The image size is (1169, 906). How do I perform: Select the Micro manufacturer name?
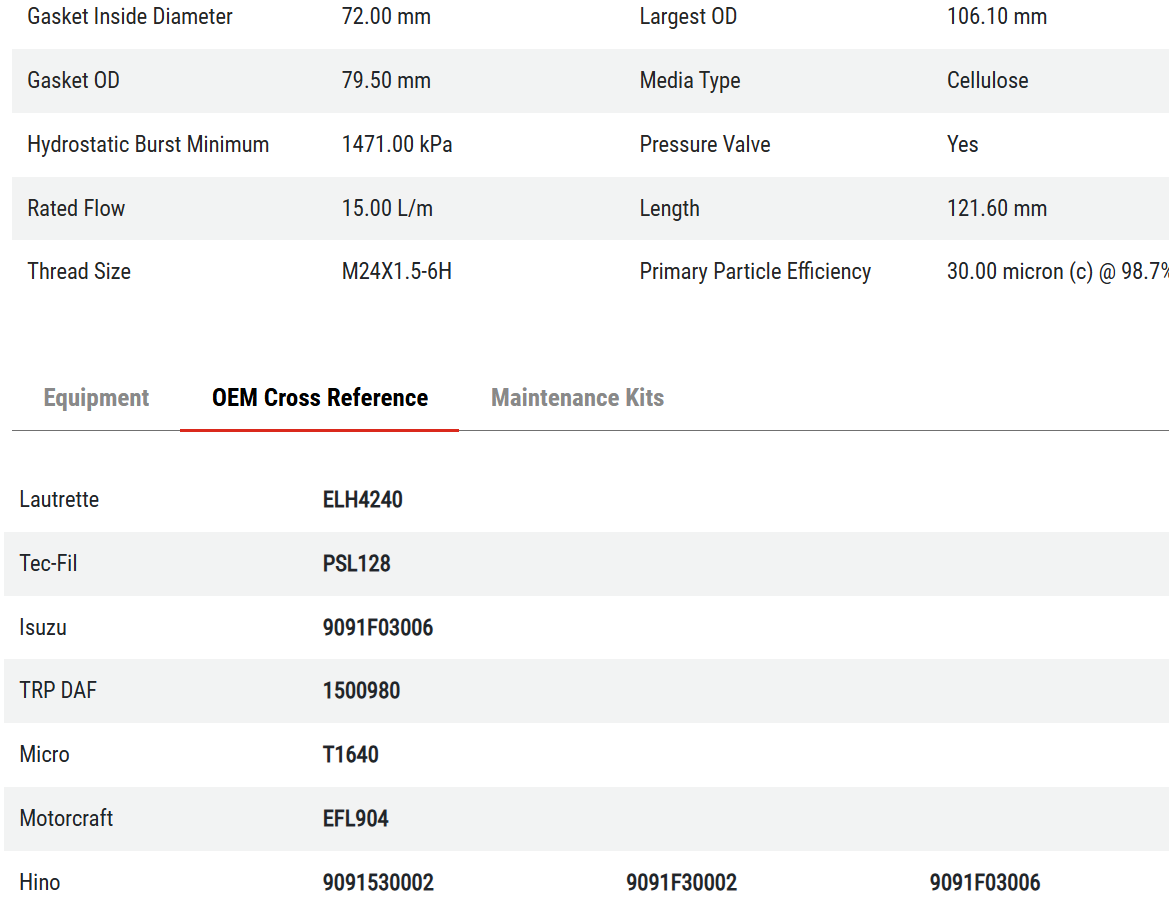44,755
